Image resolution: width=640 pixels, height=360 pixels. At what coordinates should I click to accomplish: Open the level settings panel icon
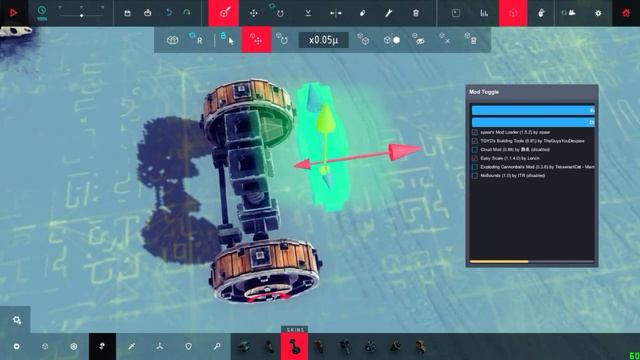[x=456, y=13]
